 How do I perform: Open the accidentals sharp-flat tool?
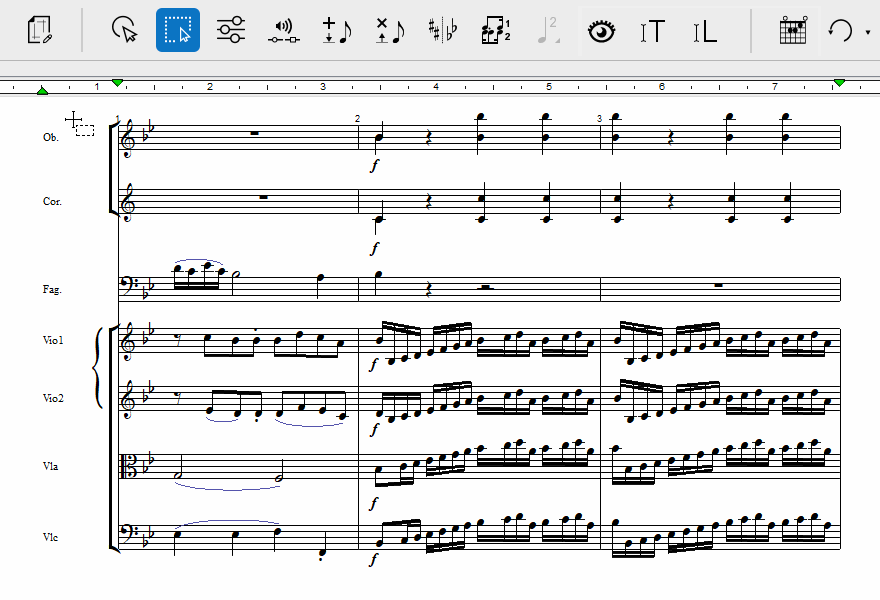click(441, 31)
